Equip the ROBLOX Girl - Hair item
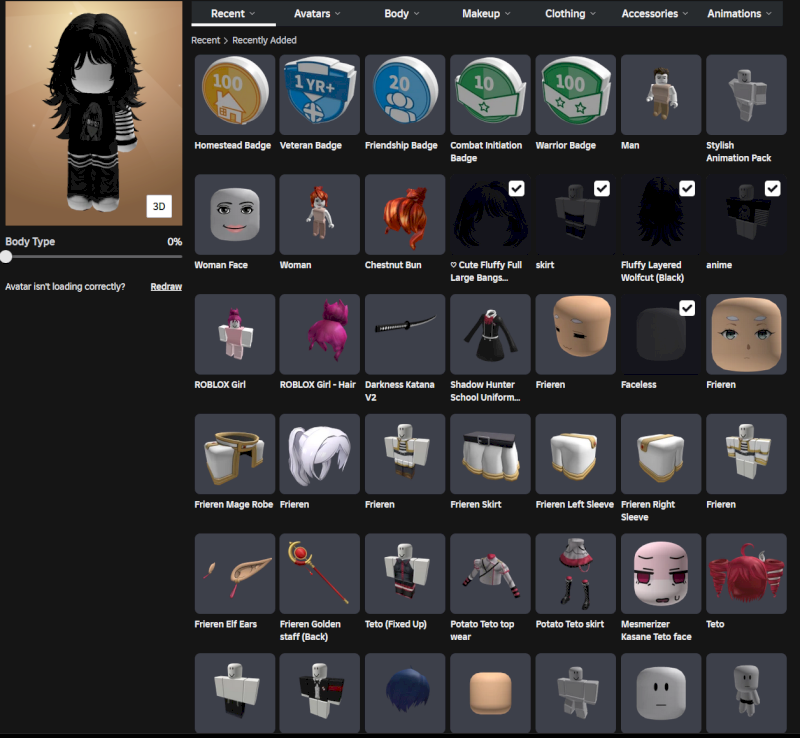Image resolution: width=800 pixels, height=738 pixels. 320,334
